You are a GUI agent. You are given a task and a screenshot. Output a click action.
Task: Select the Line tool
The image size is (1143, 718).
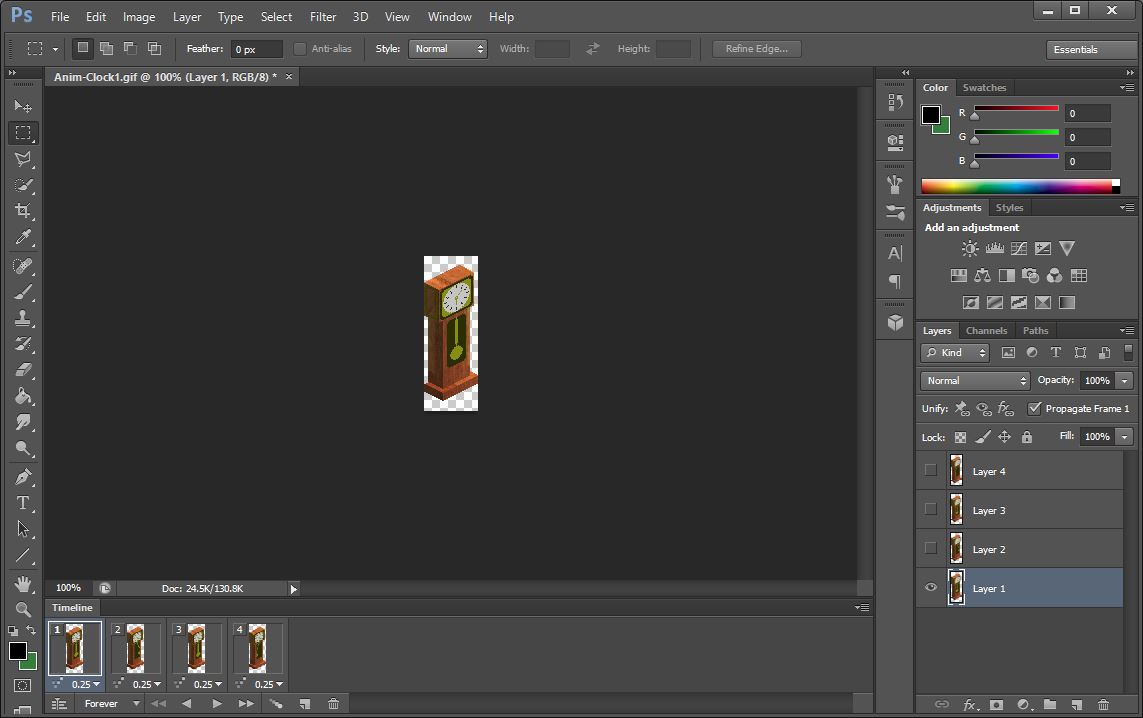pos(23,555)
